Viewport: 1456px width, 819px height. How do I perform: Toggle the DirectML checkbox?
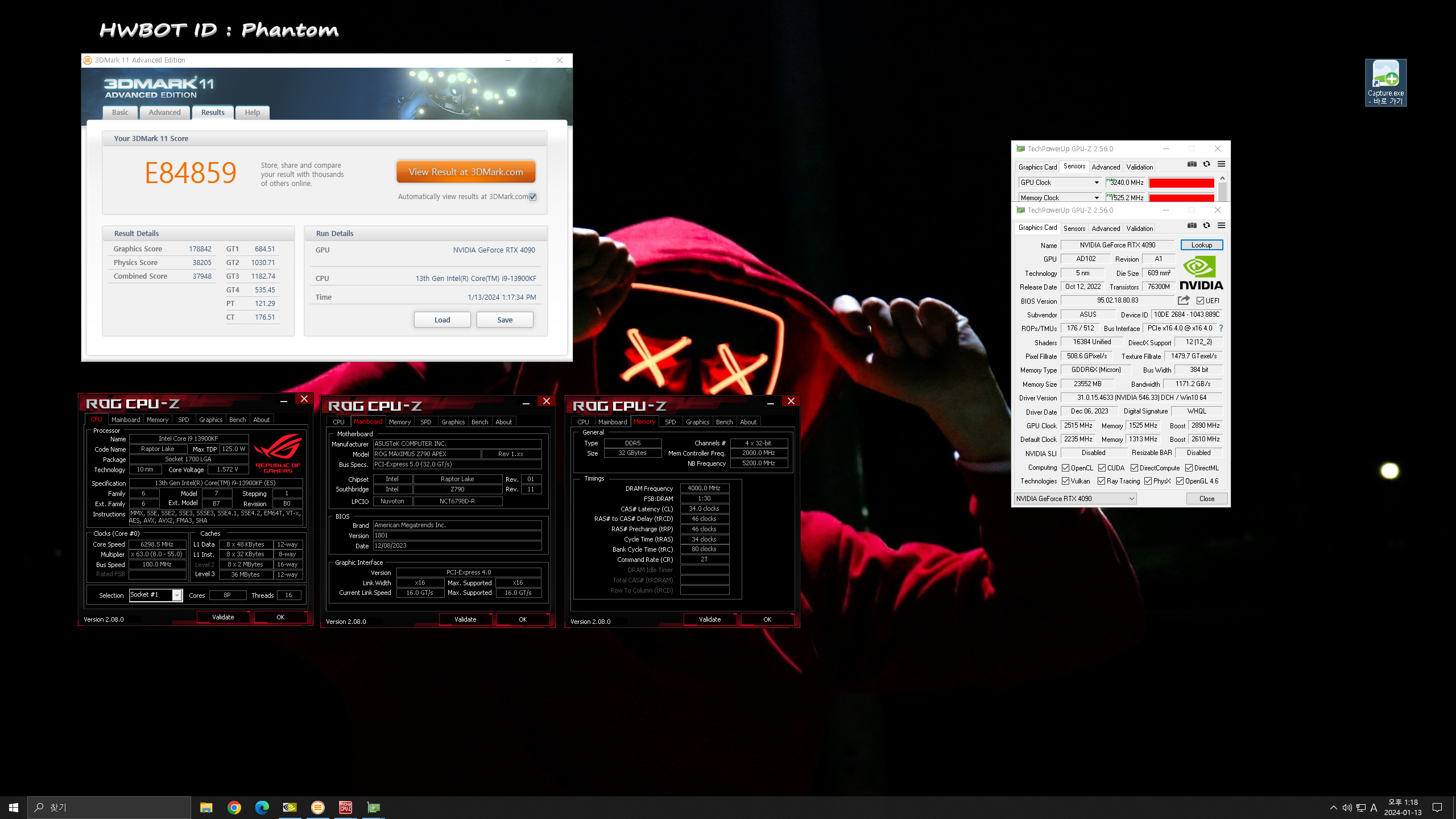point(1189,468)
